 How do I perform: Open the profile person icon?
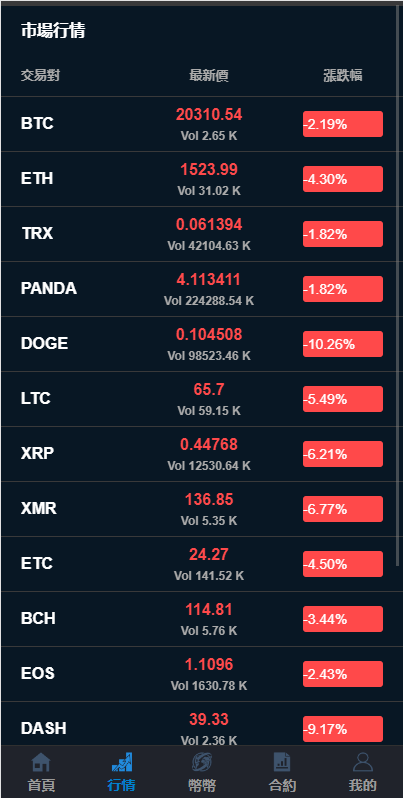tap(363, 762)
